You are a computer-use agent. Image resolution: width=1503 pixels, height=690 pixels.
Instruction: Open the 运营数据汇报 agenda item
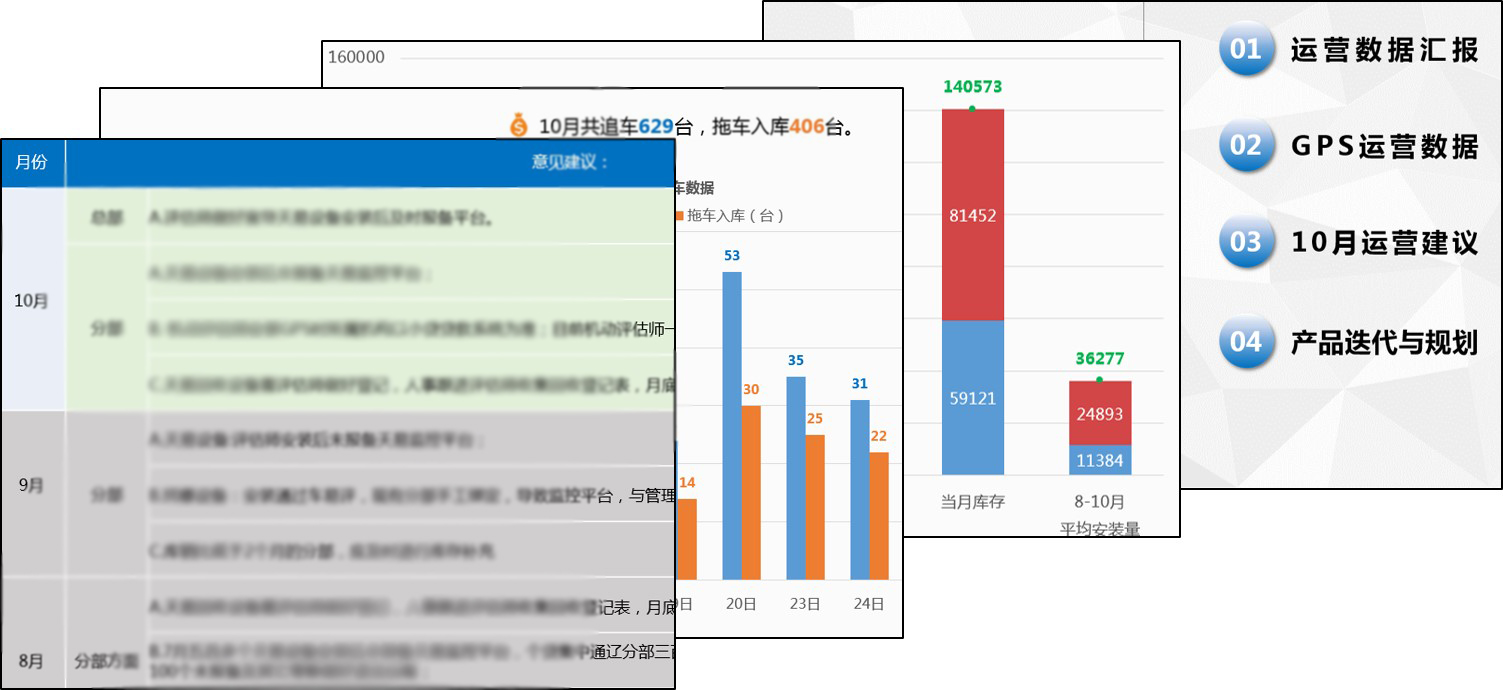pos(1384,50)
